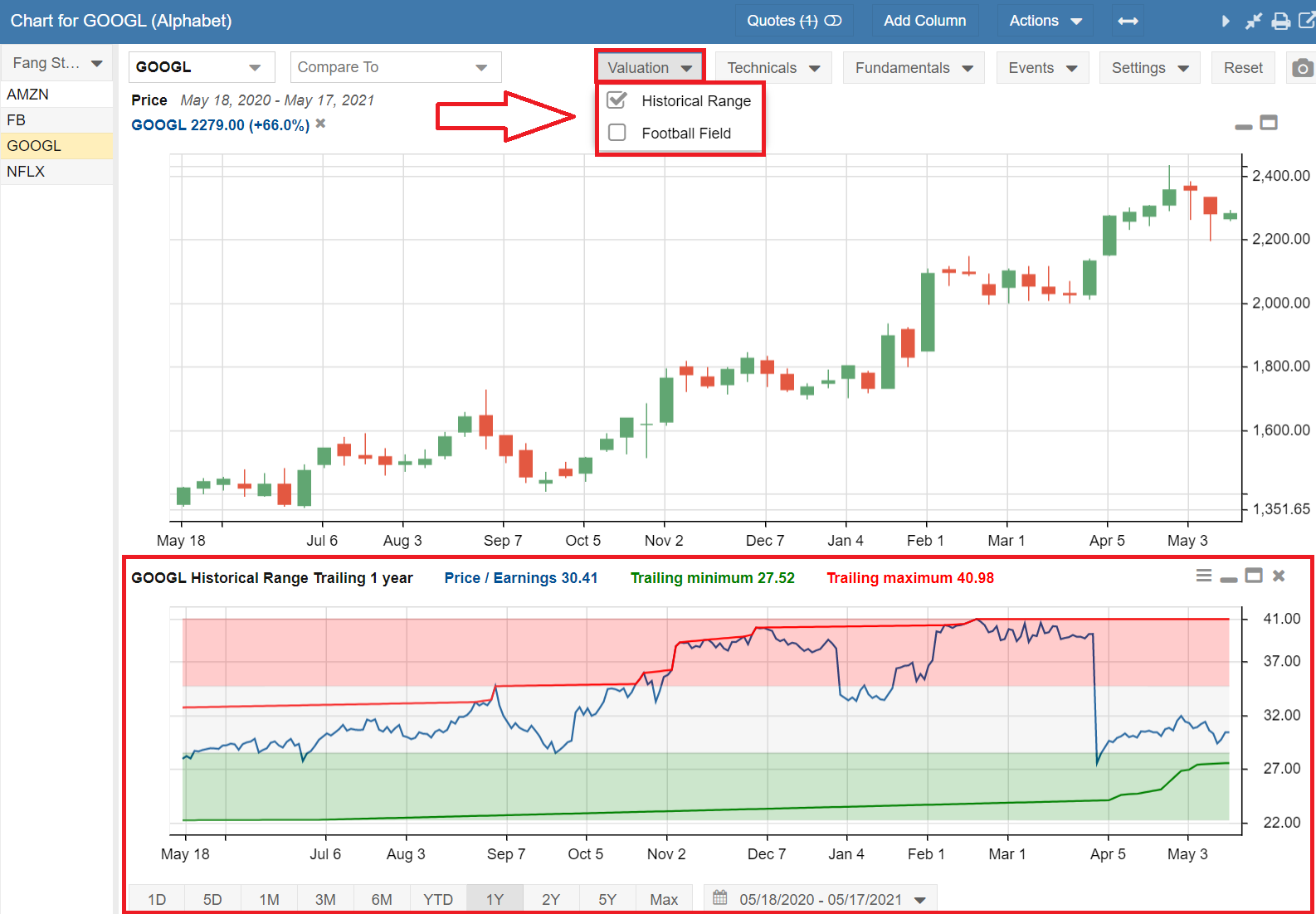Click the collapse arrows icon in header
The height and width of the screenshot is (914, 1316).
click(1253, 22)
